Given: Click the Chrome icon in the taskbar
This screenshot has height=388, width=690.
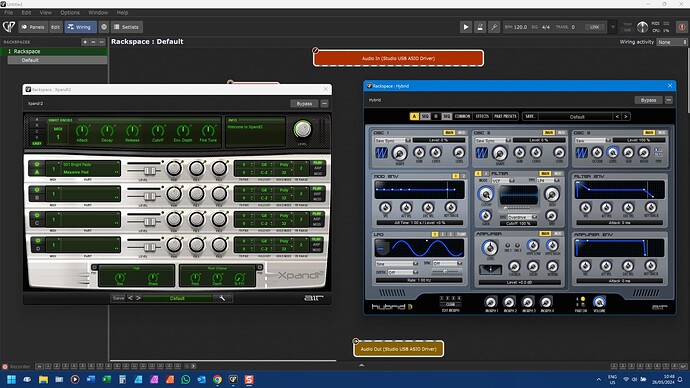Looking at the screenshot, I should (x=217, y=379).
